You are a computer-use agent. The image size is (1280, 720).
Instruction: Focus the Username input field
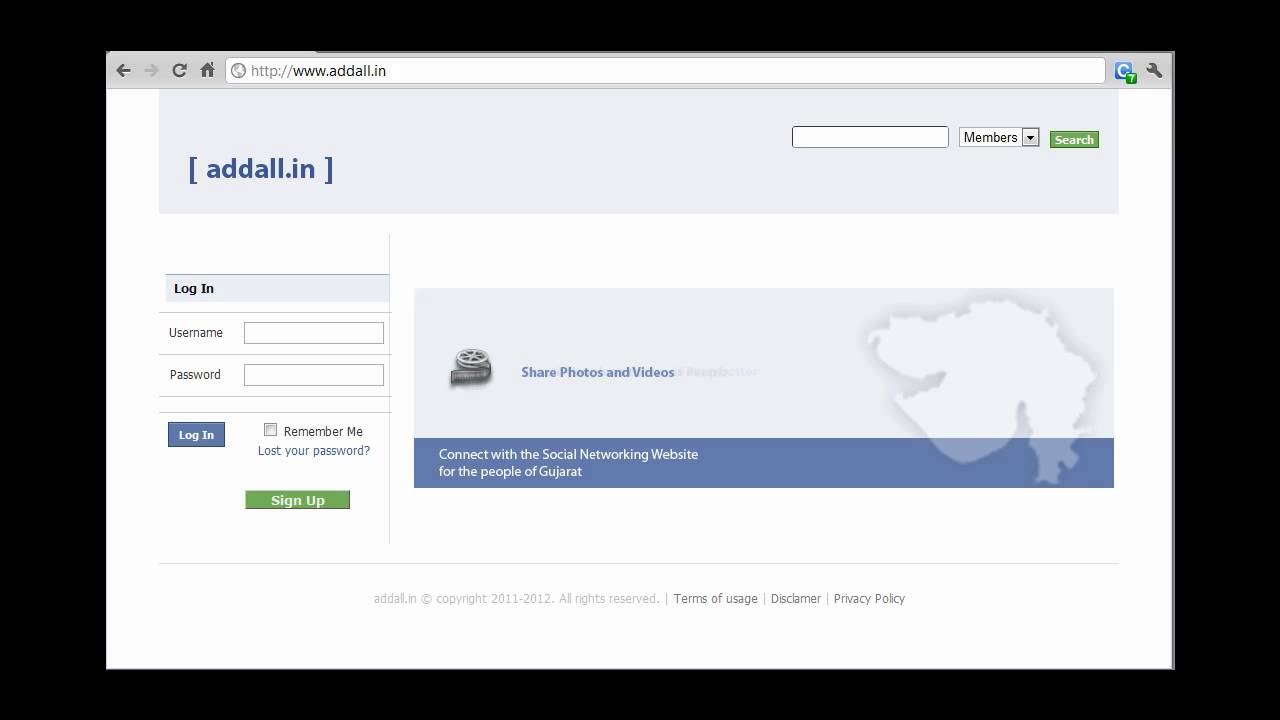pyautogui.click(x=314, y=333)
